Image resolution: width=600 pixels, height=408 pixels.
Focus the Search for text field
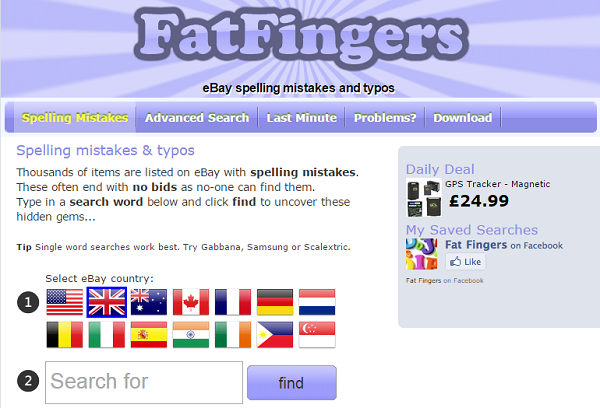(x=144, y=382)
